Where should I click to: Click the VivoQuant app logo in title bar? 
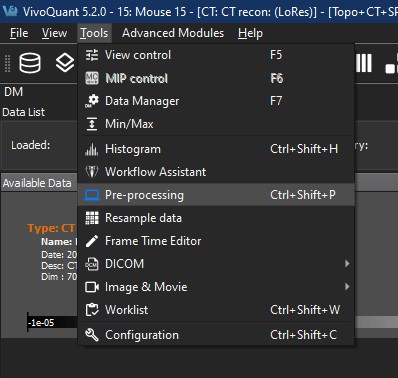[10, 11]
